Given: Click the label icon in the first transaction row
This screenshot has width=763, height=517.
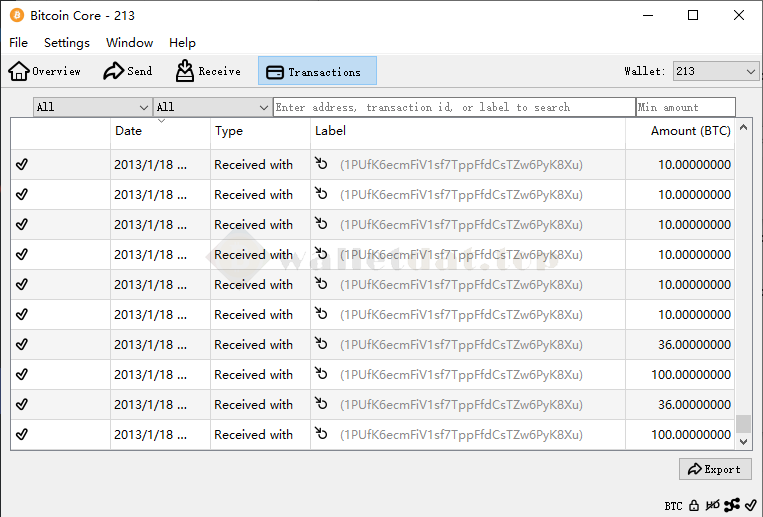Looking at the screenshot, I should 321,165.
